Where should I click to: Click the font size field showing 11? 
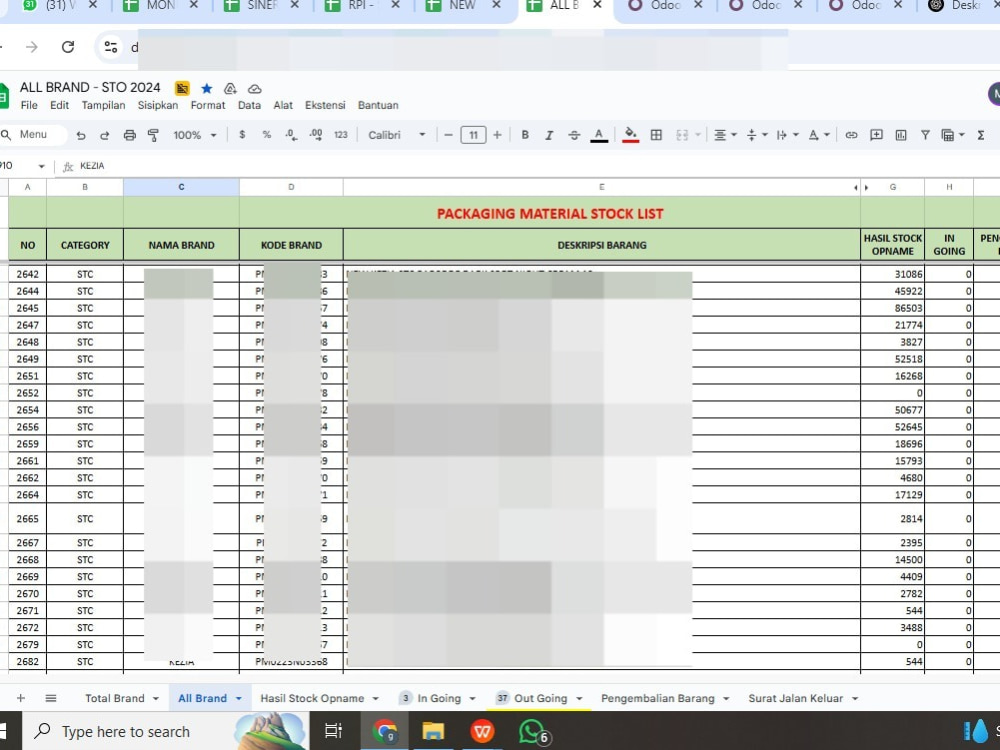tap(473, 135)
